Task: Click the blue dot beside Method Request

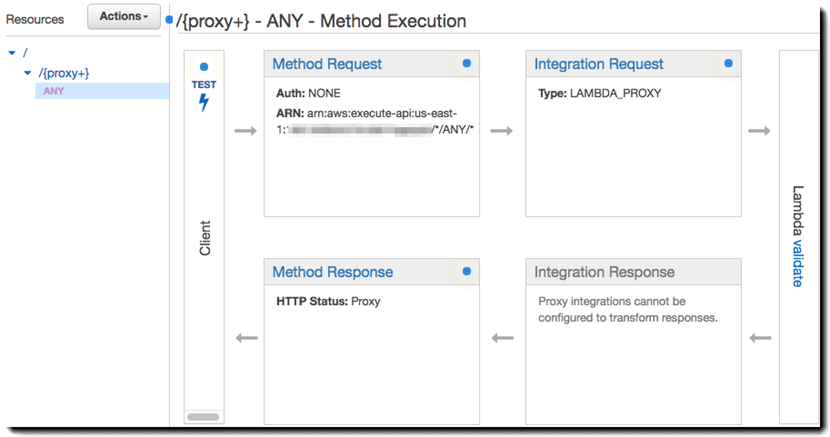Action: click(x=466, y=63)
